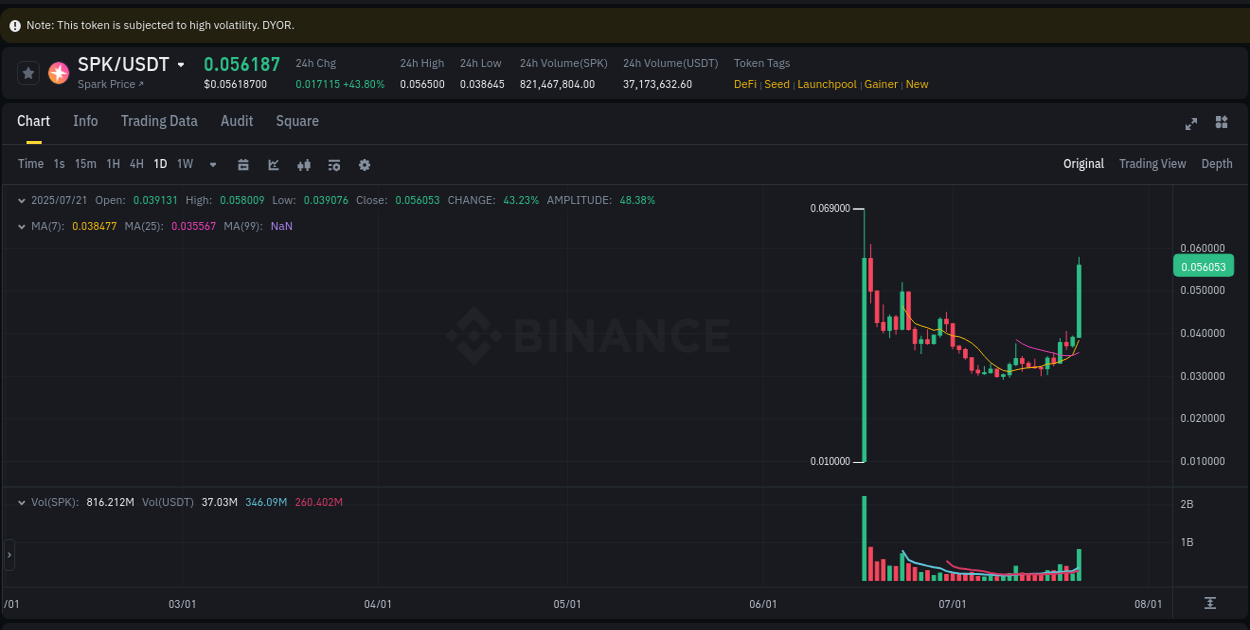Open the date range calendar picker

tap(243, 164)
